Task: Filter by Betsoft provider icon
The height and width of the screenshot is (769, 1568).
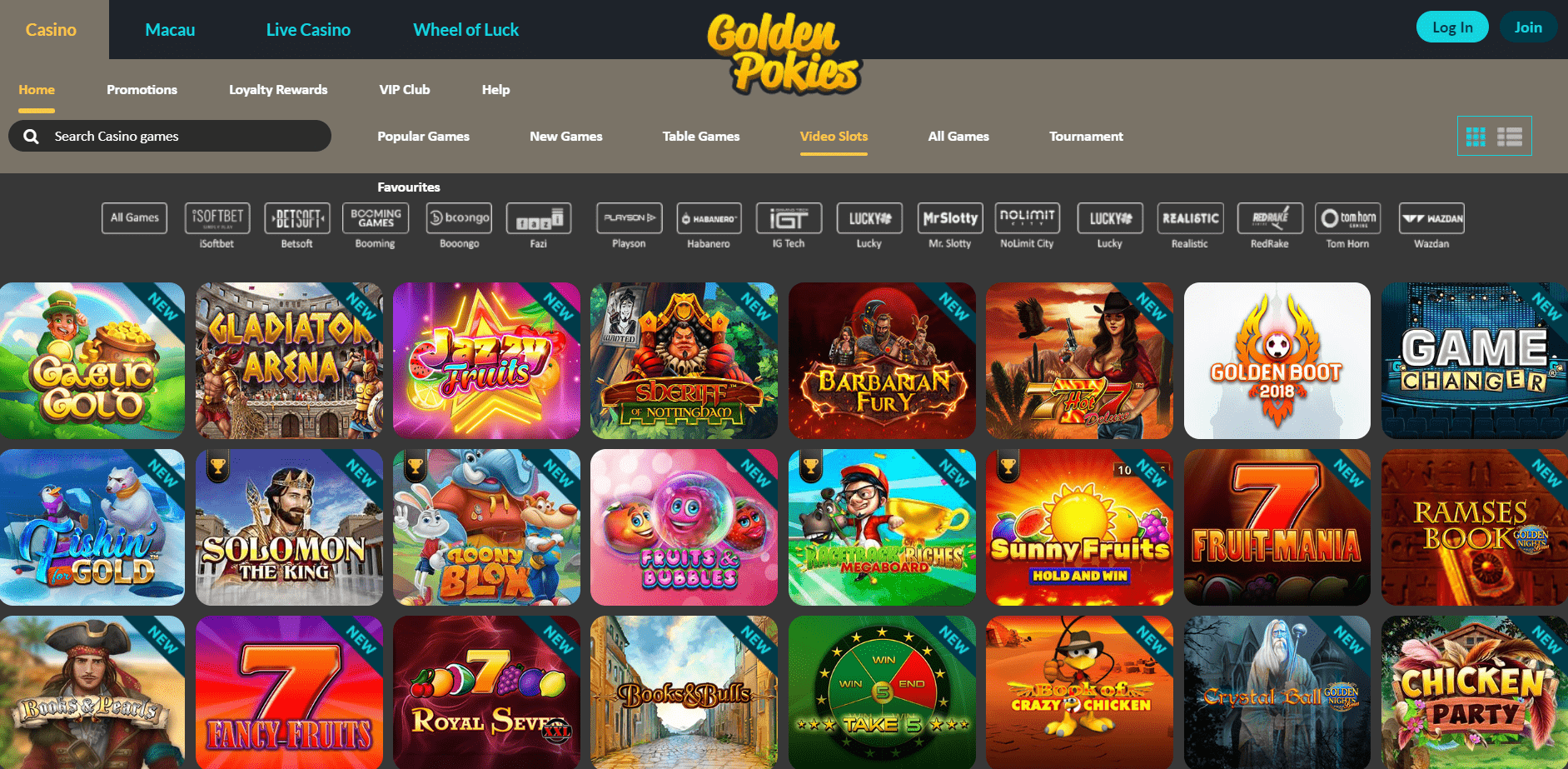Action: click(x=297, y=218)
